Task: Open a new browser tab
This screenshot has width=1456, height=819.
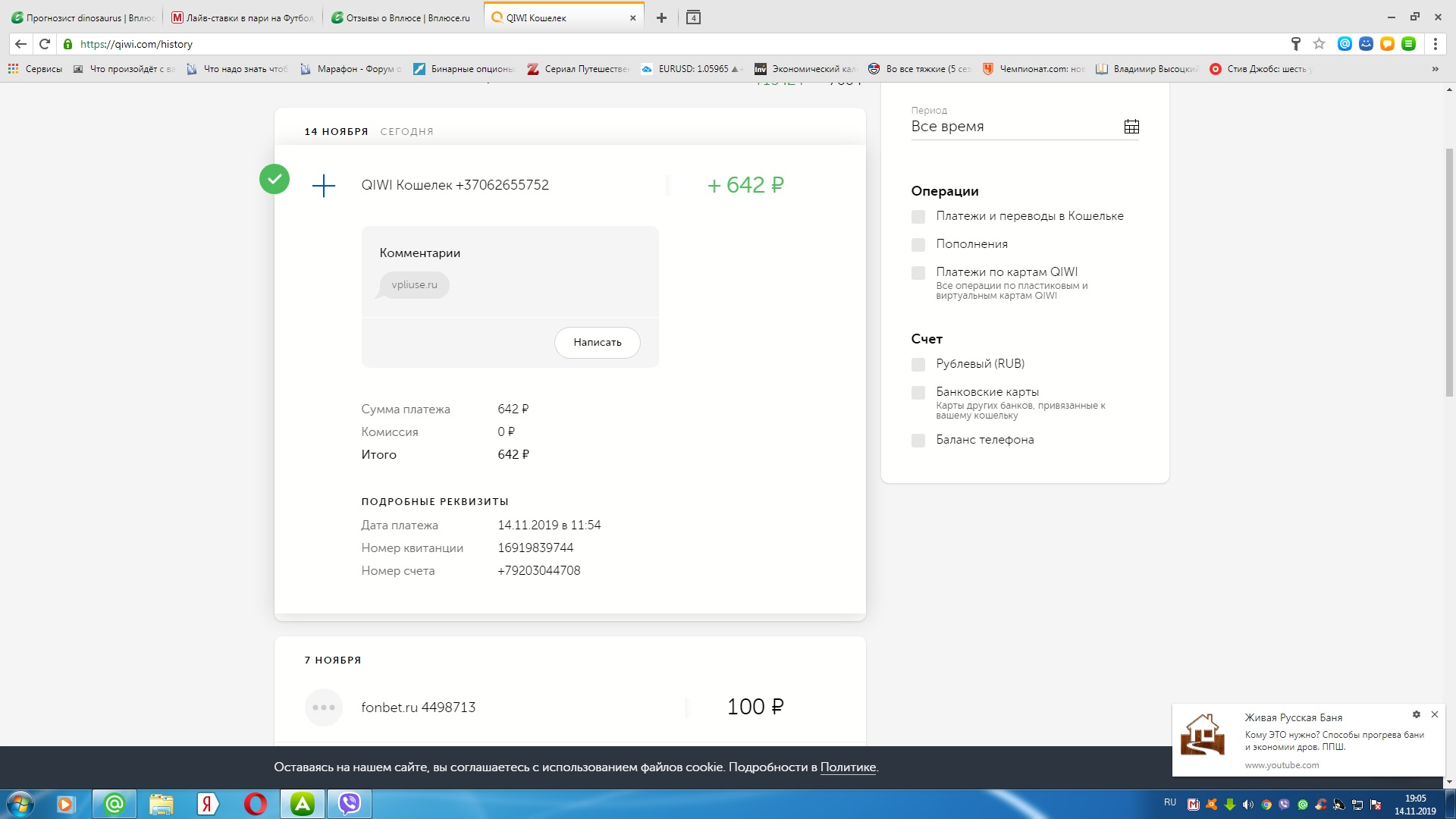Action: click(661, 17)
